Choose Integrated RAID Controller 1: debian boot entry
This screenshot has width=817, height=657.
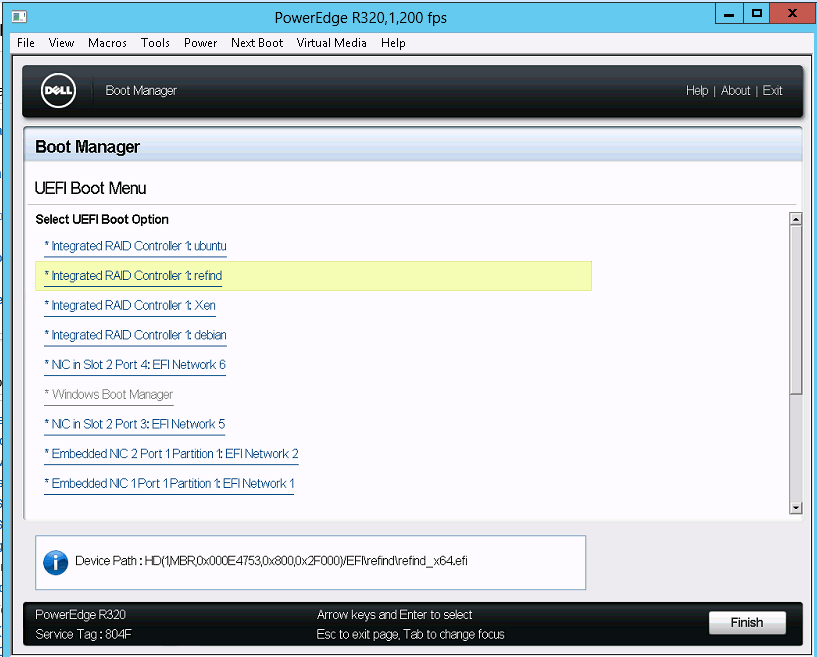[x=135, y=335]
